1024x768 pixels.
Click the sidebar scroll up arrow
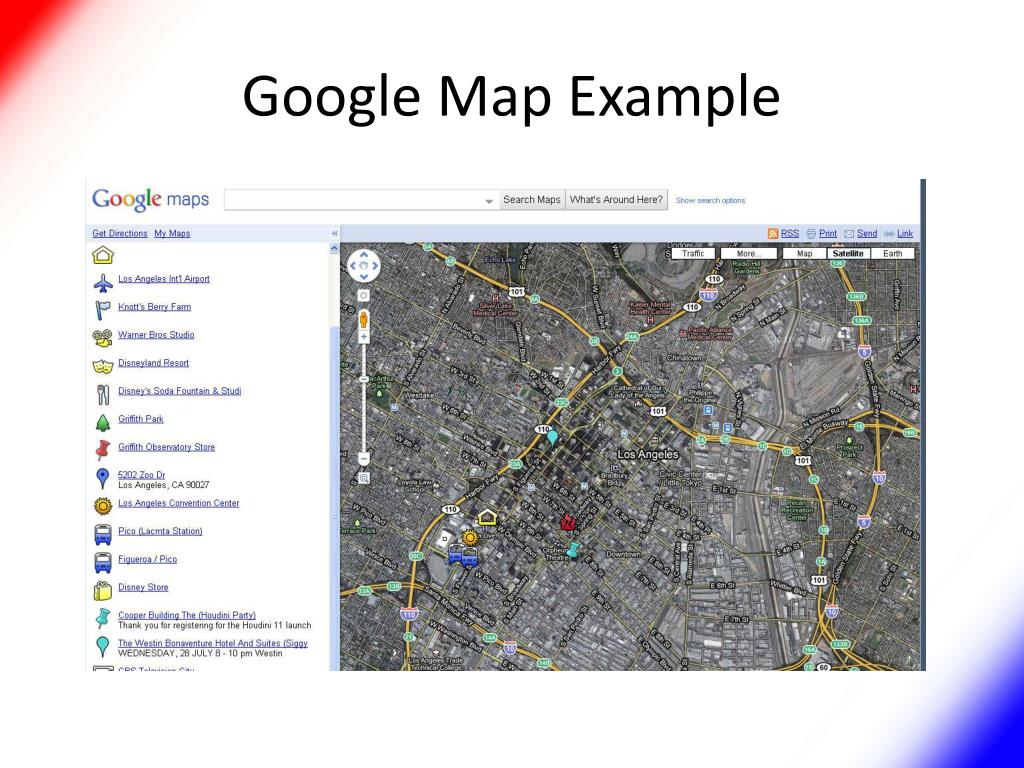[x=334, y=249]
